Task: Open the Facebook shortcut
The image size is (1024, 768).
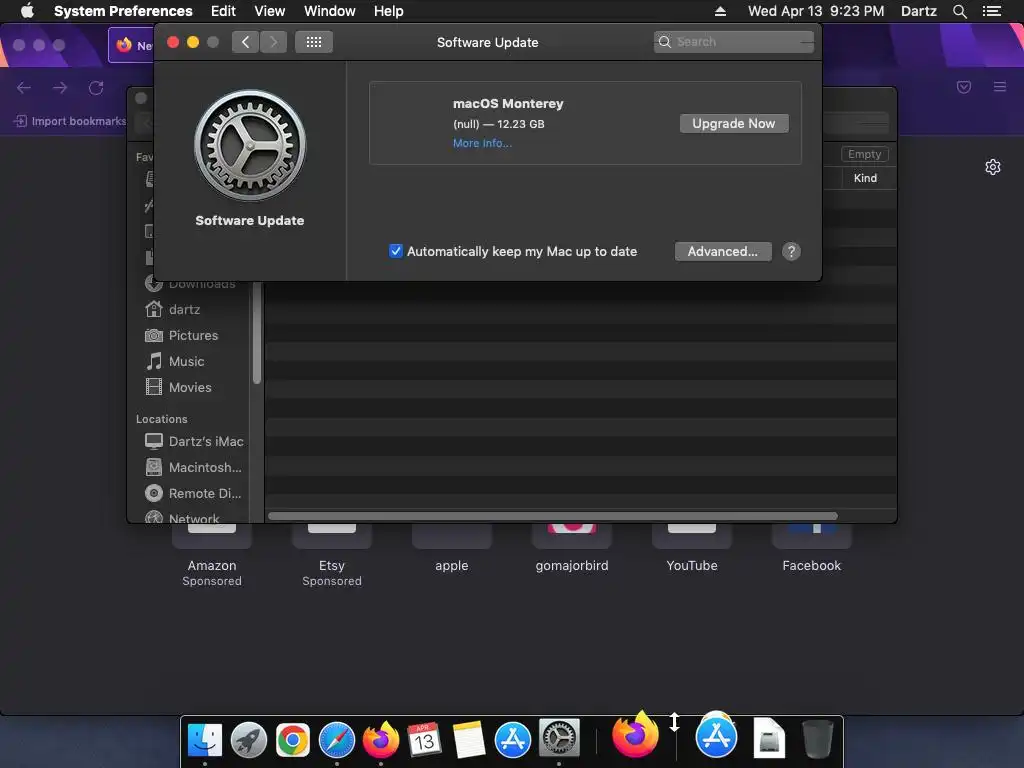Action: click(x=812, y=549)
